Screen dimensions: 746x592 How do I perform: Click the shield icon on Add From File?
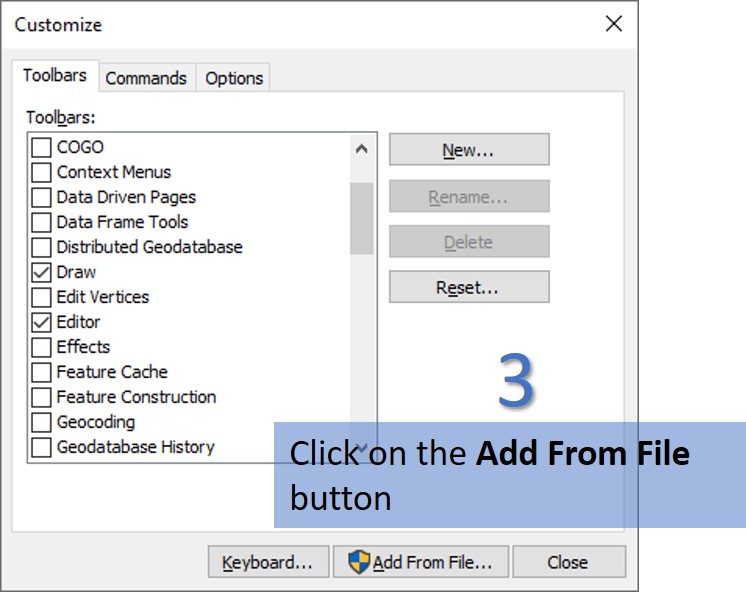[x=358, y=562]
